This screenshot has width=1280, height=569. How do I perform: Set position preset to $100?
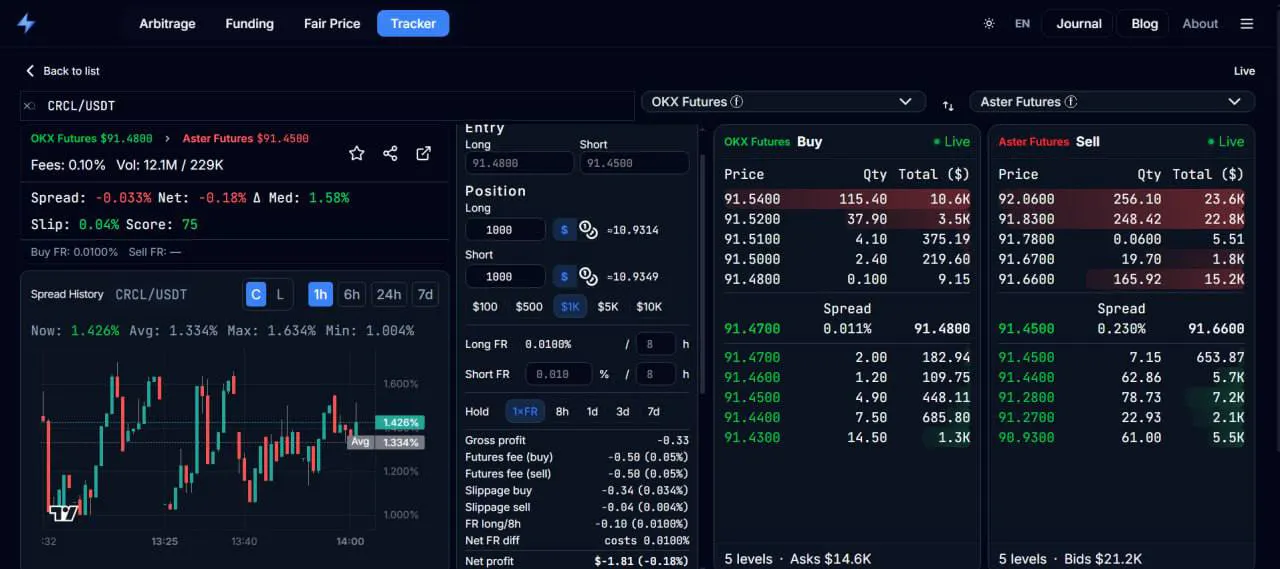[485, 307]
